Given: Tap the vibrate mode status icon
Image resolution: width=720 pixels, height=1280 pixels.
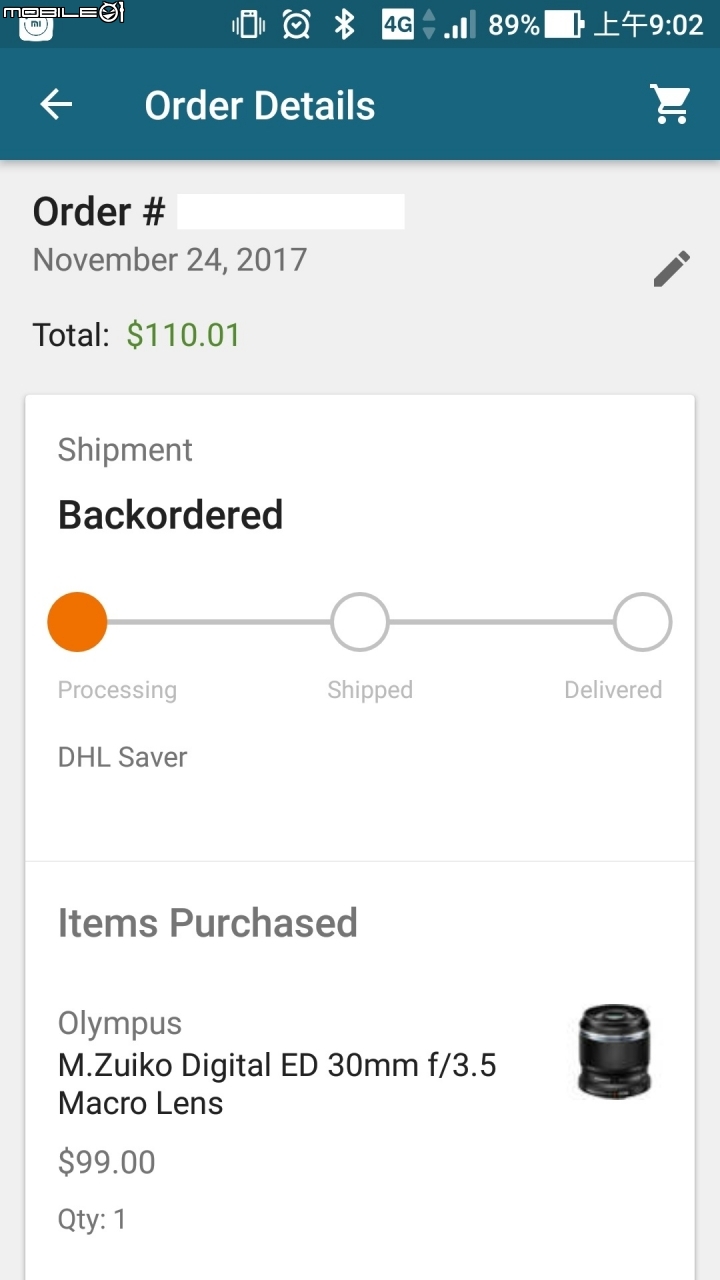Looking at the screenshot, I should click(x=248, y=24).
